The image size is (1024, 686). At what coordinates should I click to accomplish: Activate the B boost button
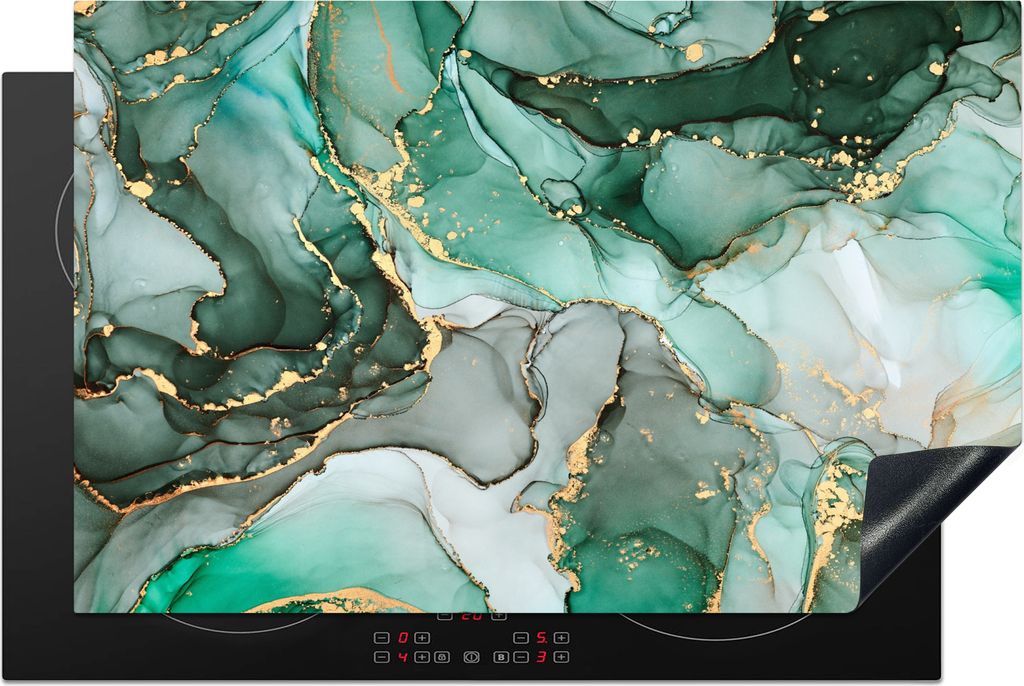(502, 657)
